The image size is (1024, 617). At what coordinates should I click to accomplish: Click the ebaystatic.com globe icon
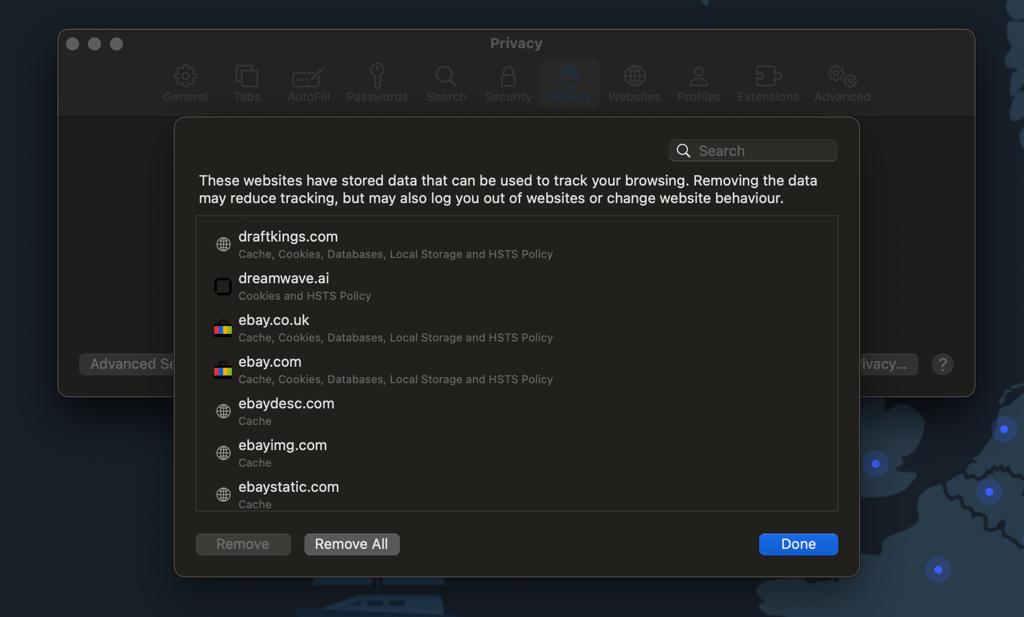(223, 495)
